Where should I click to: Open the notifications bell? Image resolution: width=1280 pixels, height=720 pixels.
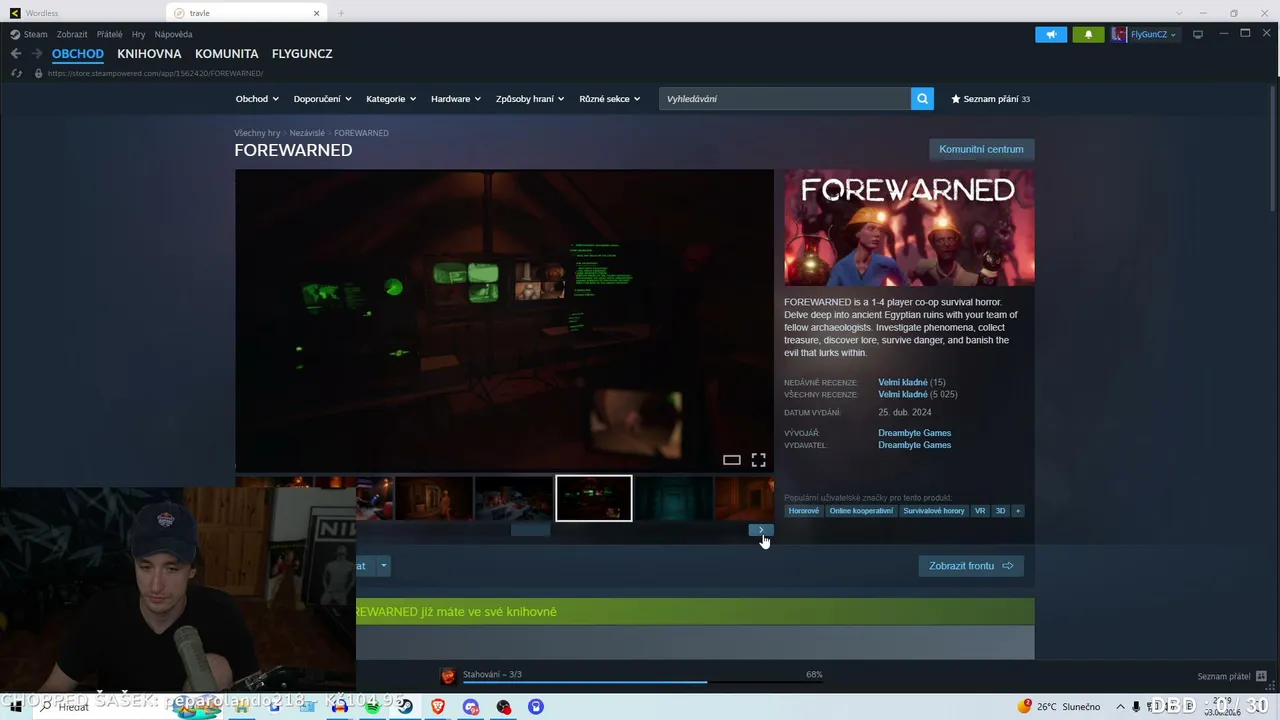[1089, 34]
